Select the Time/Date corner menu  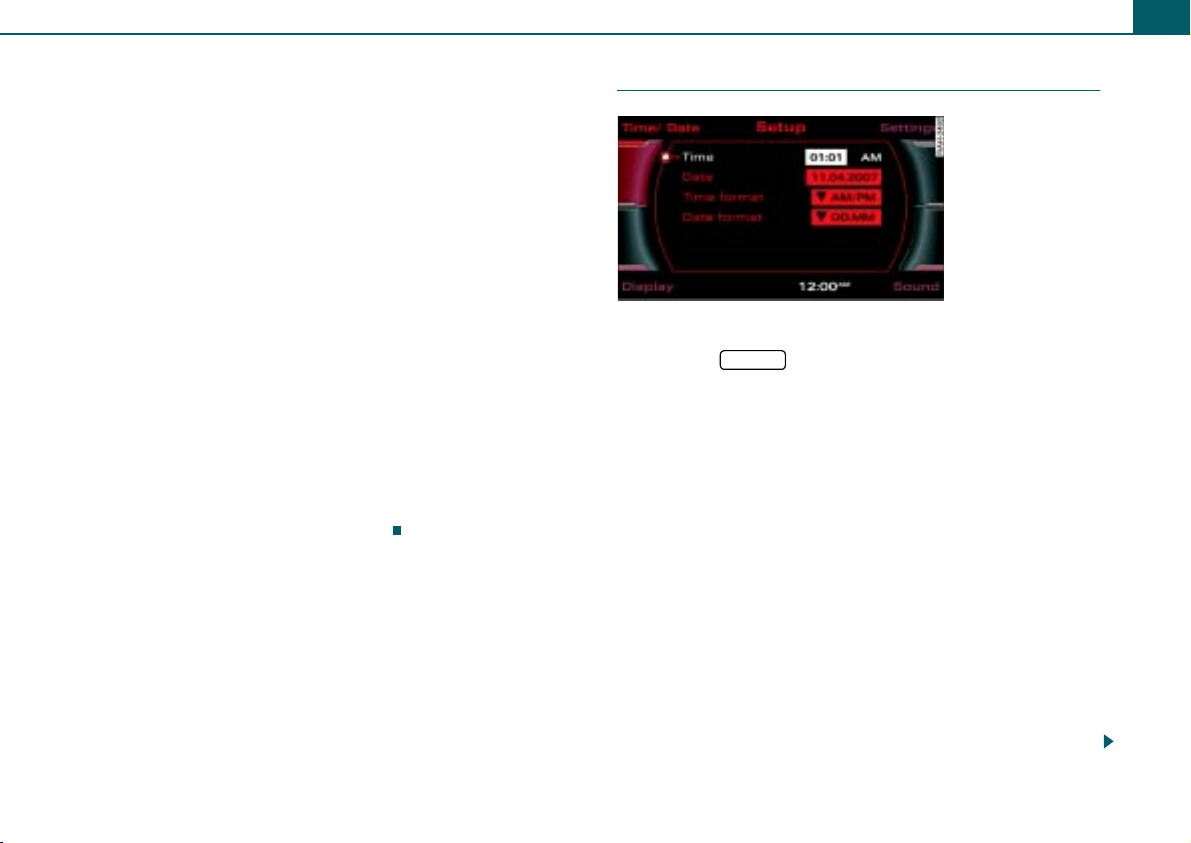tap(661, 128)
